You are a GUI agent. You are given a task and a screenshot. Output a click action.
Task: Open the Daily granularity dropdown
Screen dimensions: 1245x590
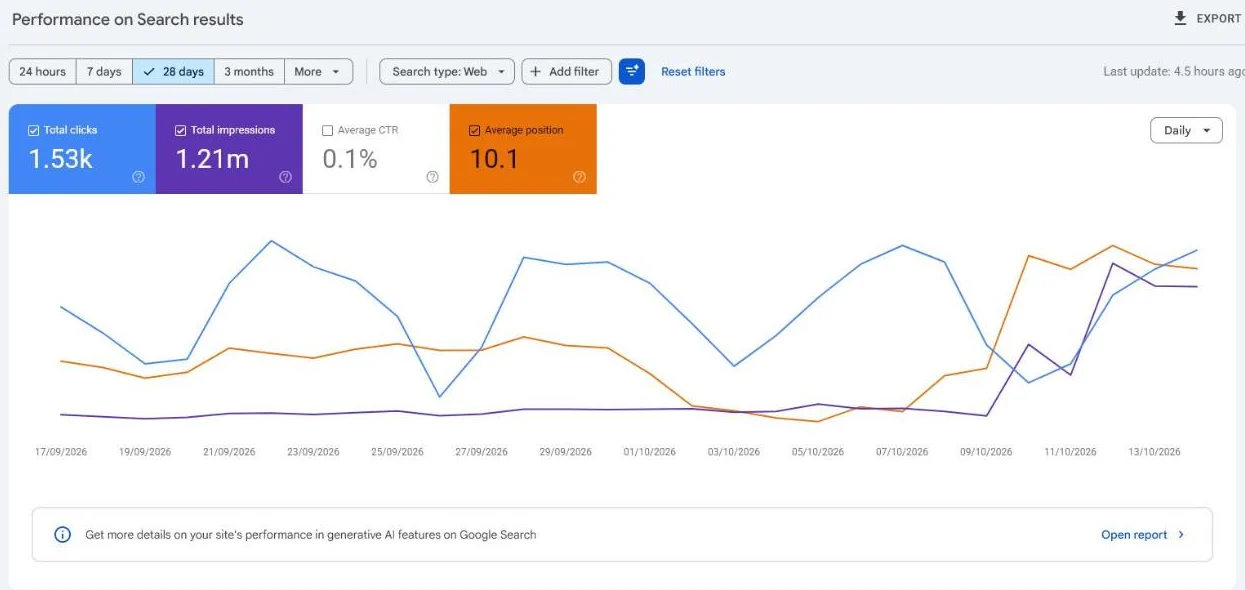pos(1186,130)
